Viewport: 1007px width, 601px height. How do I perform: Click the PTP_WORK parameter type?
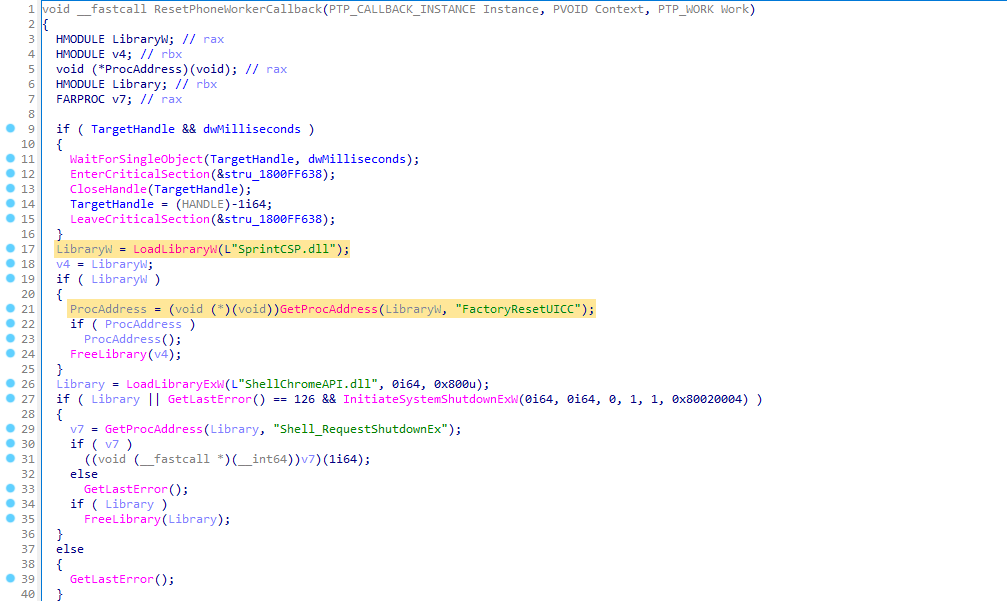(x=685, y=9)
